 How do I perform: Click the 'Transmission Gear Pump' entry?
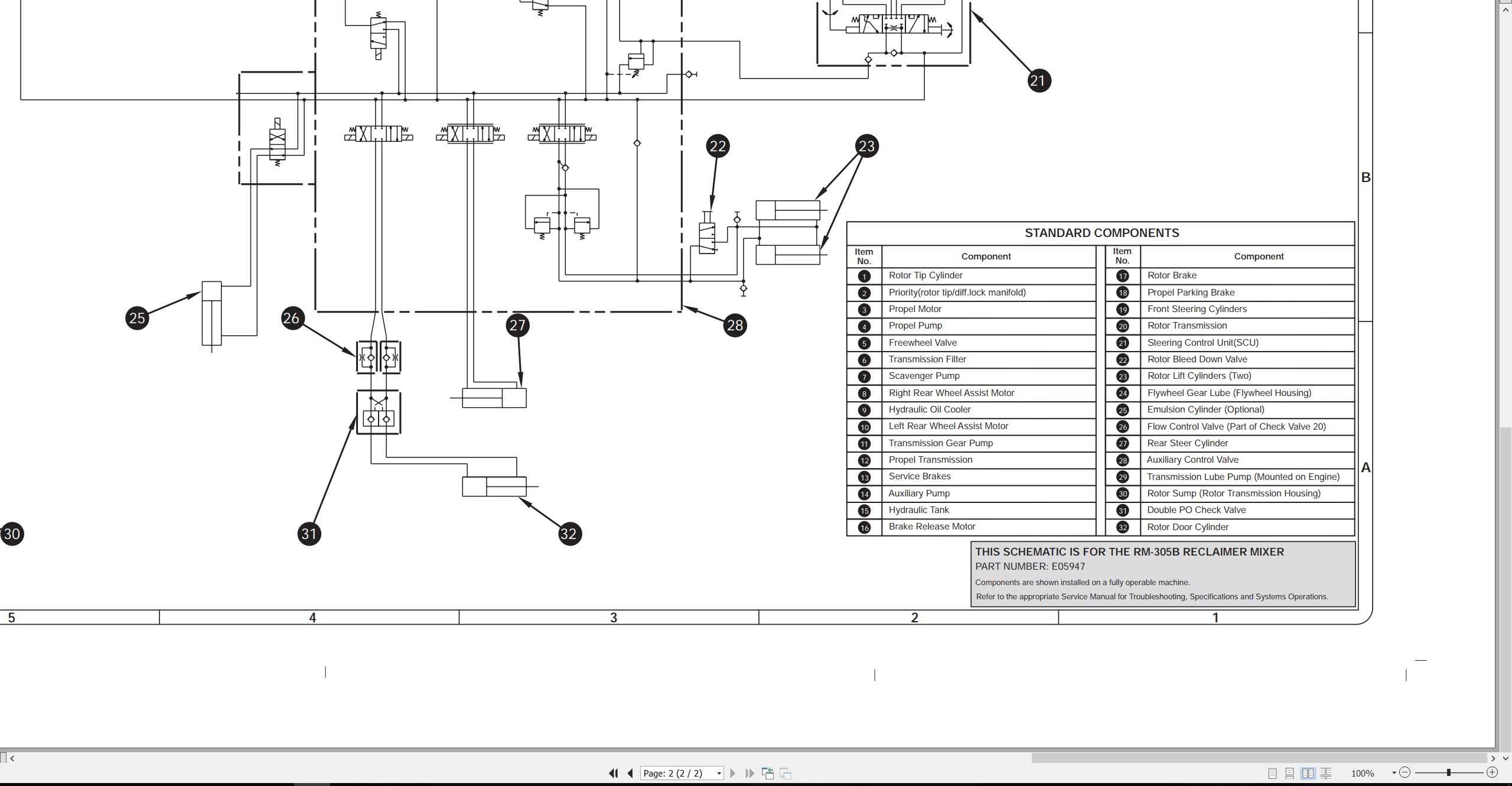[x=941, y=443]
